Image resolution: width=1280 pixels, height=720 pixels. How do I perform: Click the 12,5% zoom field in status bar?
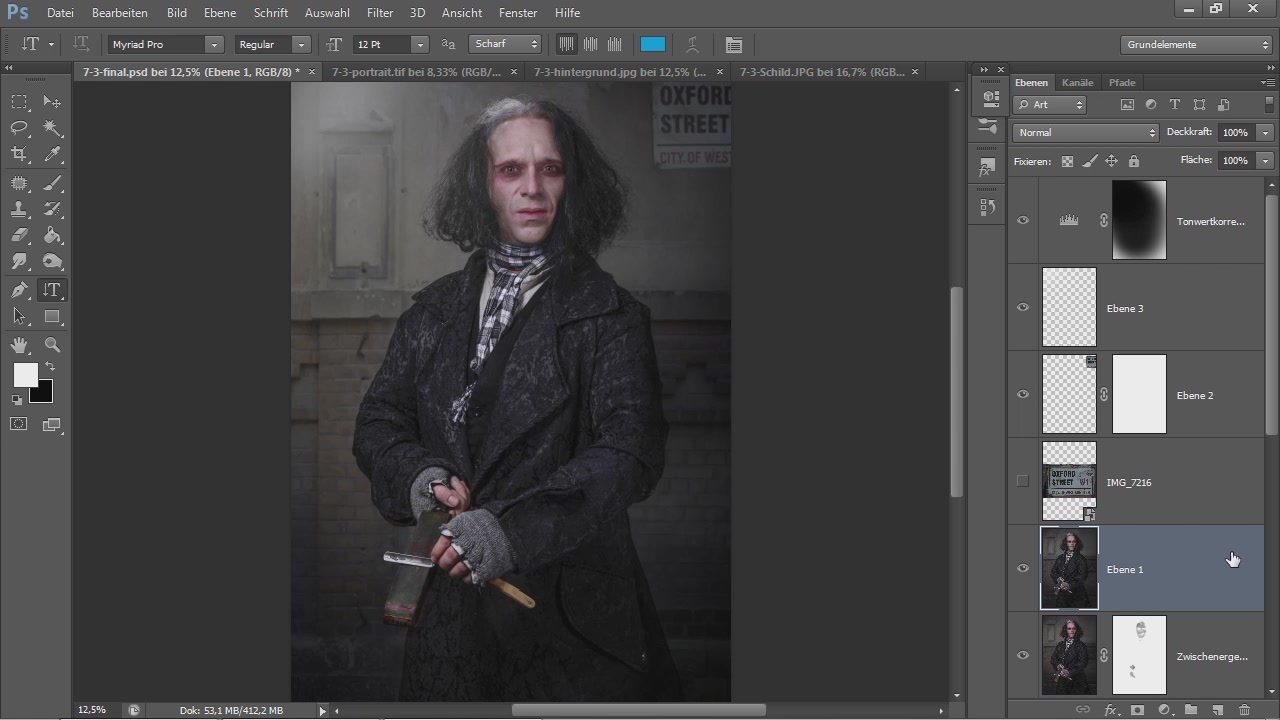pos(92,710)
